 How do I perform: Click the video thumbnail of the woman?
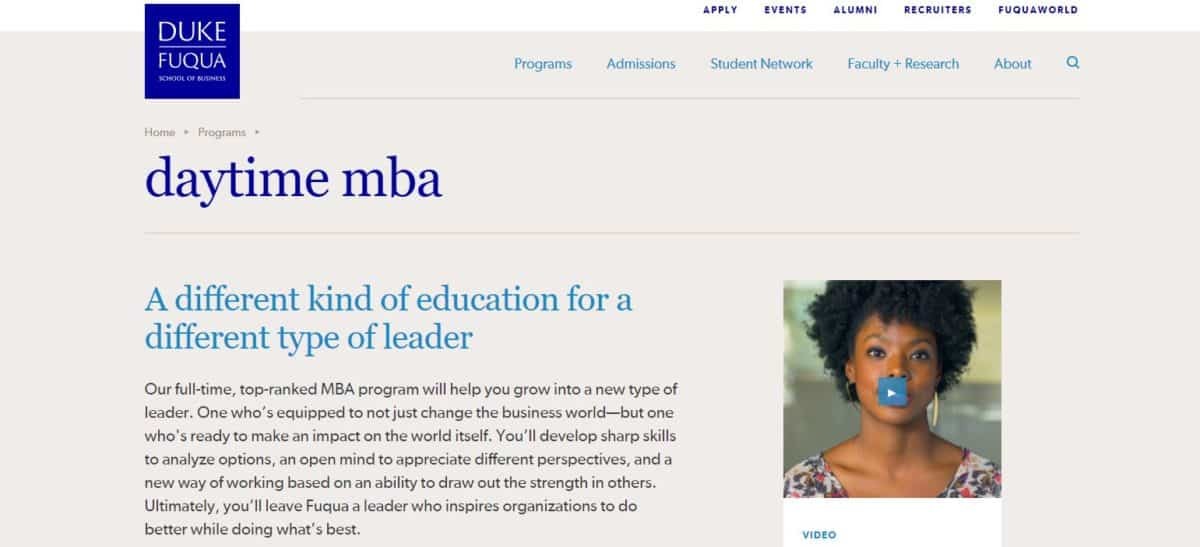tap(892, 330)
